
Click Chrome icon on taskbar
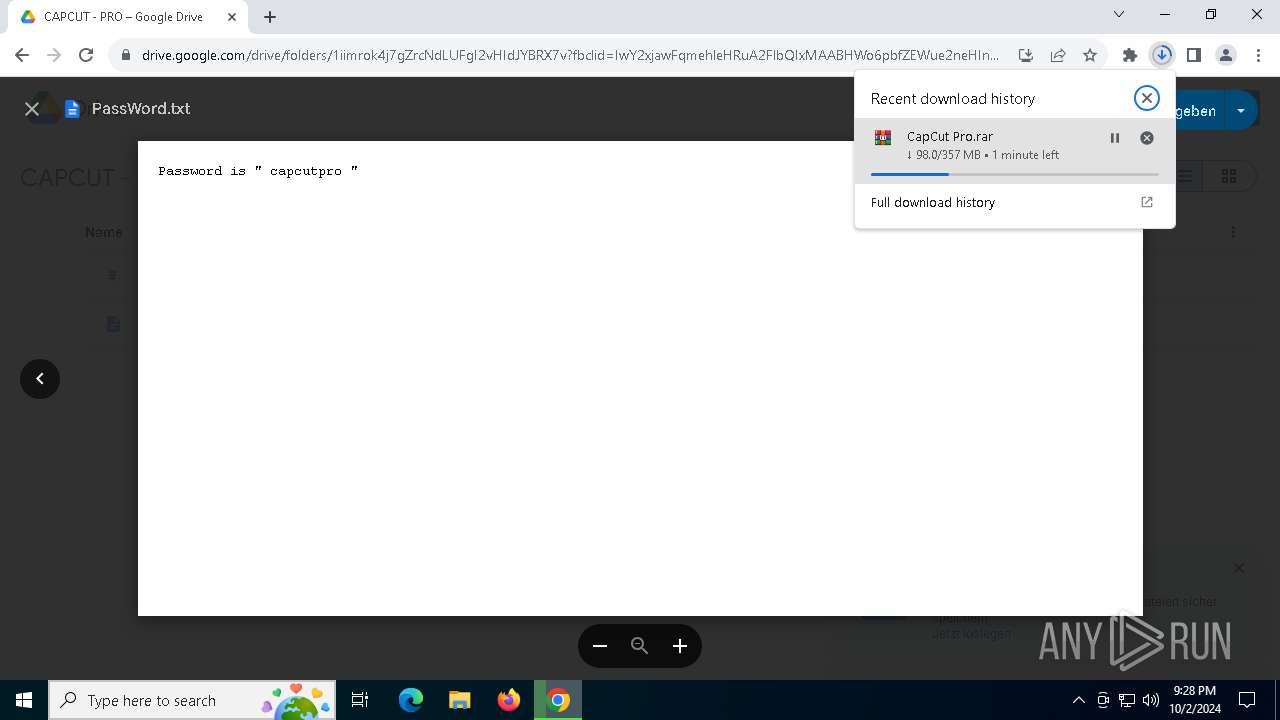[558, 700]
